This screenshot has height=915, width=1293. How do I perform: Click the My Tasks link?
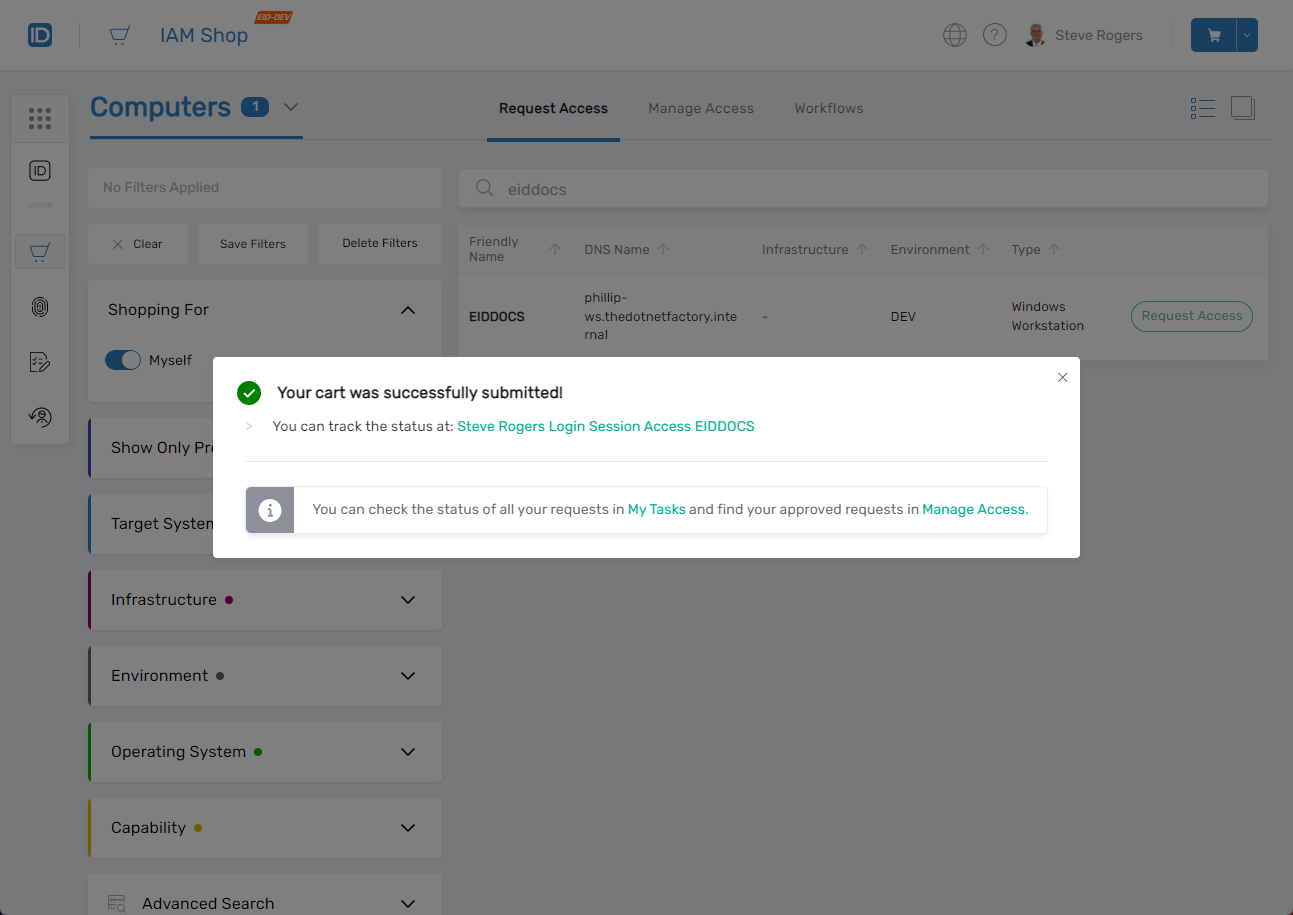(x=656, y=509)
